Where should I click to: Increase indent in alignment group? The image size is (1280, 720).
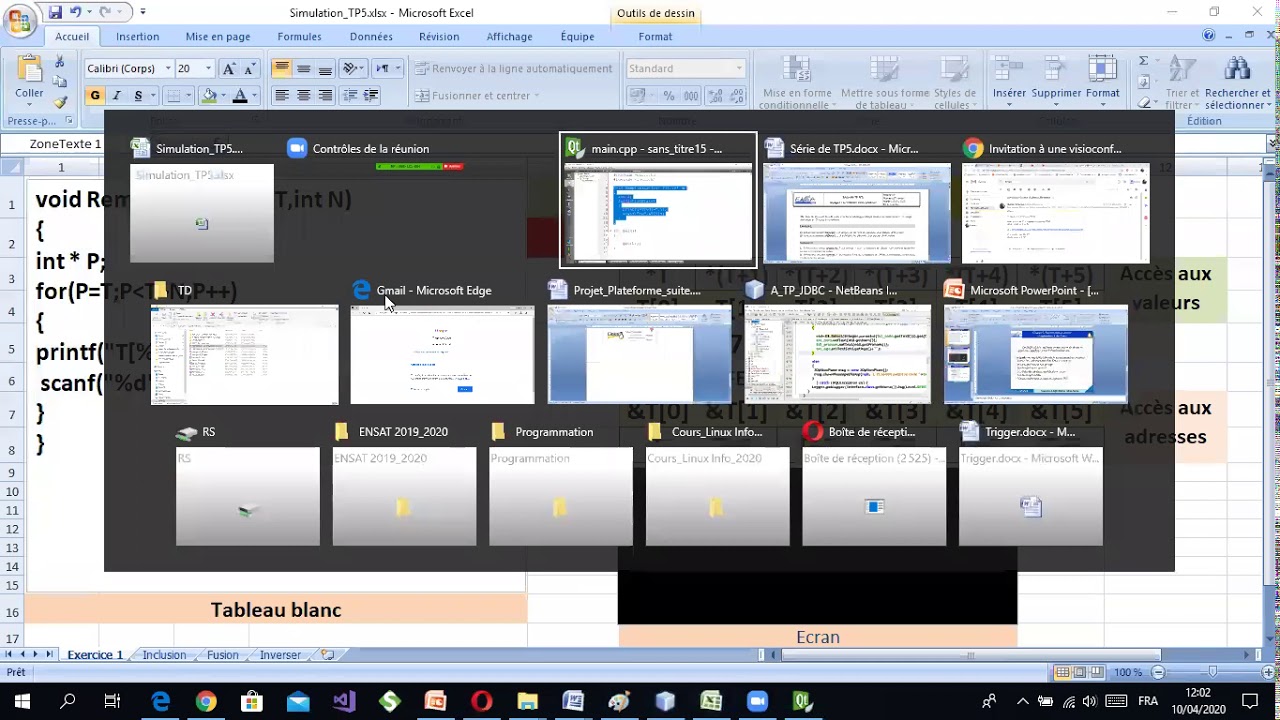pyautogui.click(x=371, y=96)
